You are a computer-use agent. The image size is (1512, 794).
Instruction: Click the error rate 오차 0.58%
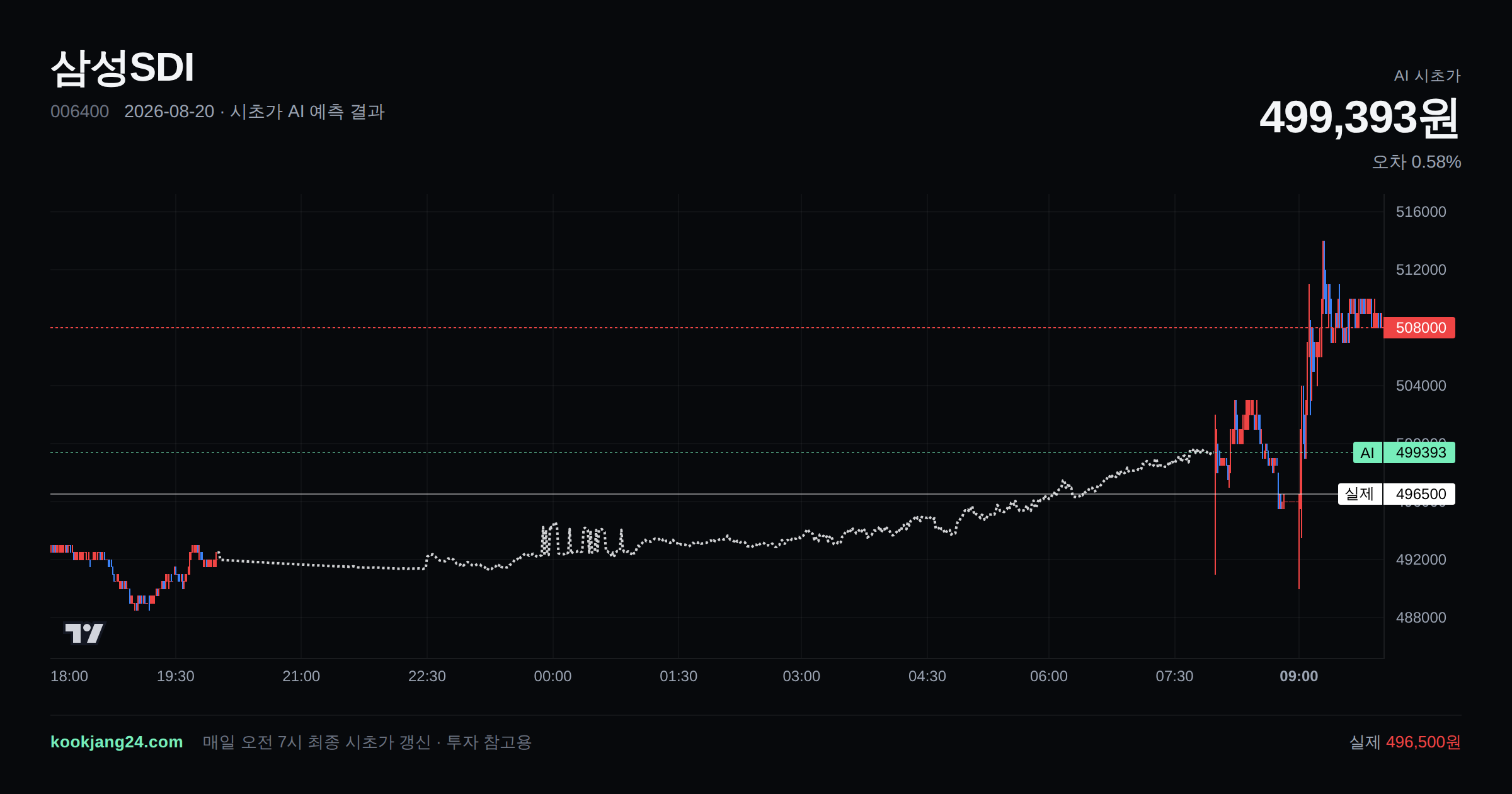coord(1416,162)
